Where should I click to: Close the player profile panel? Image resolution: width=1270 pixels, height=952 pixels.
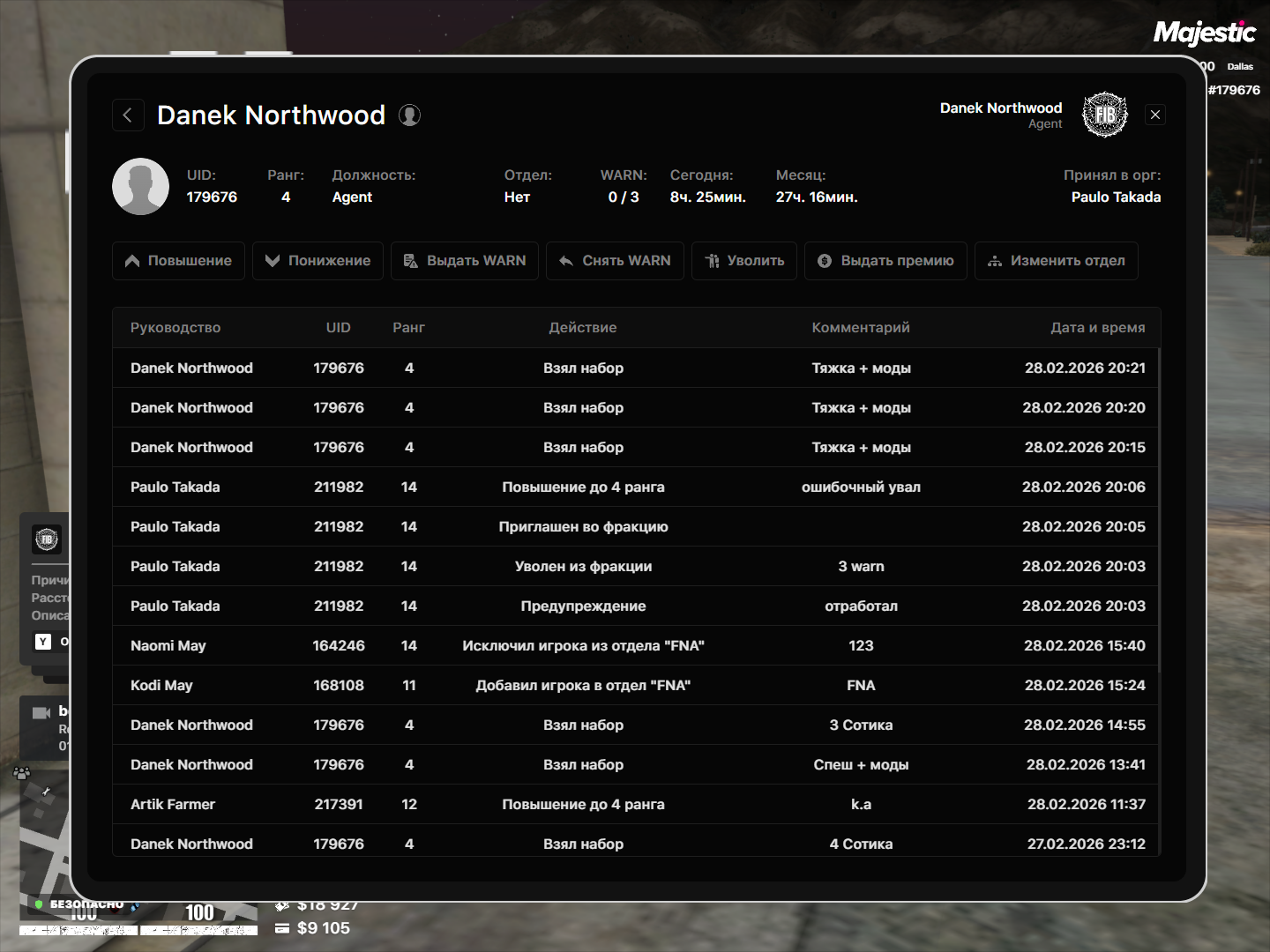(1154, 115)
